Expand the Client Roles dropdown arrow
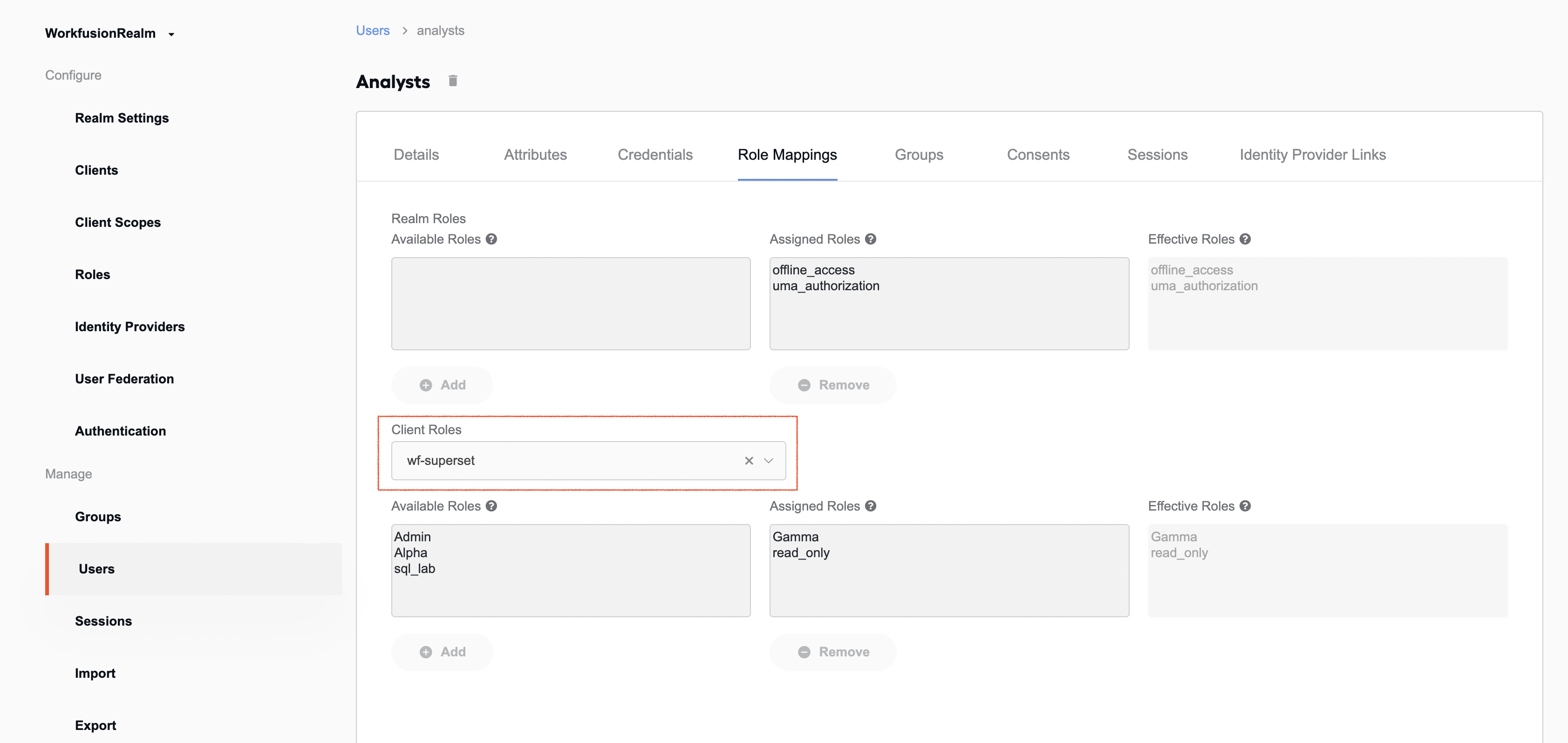The image size is (1568, 743). pos(768,461)
